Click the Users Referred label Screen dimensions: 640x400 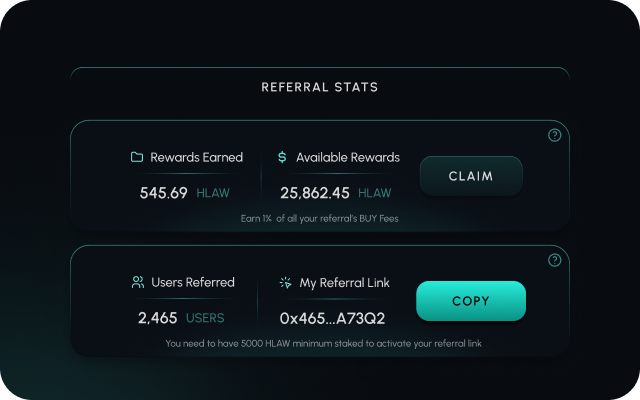pyautogui.click(x=193, y=283)
